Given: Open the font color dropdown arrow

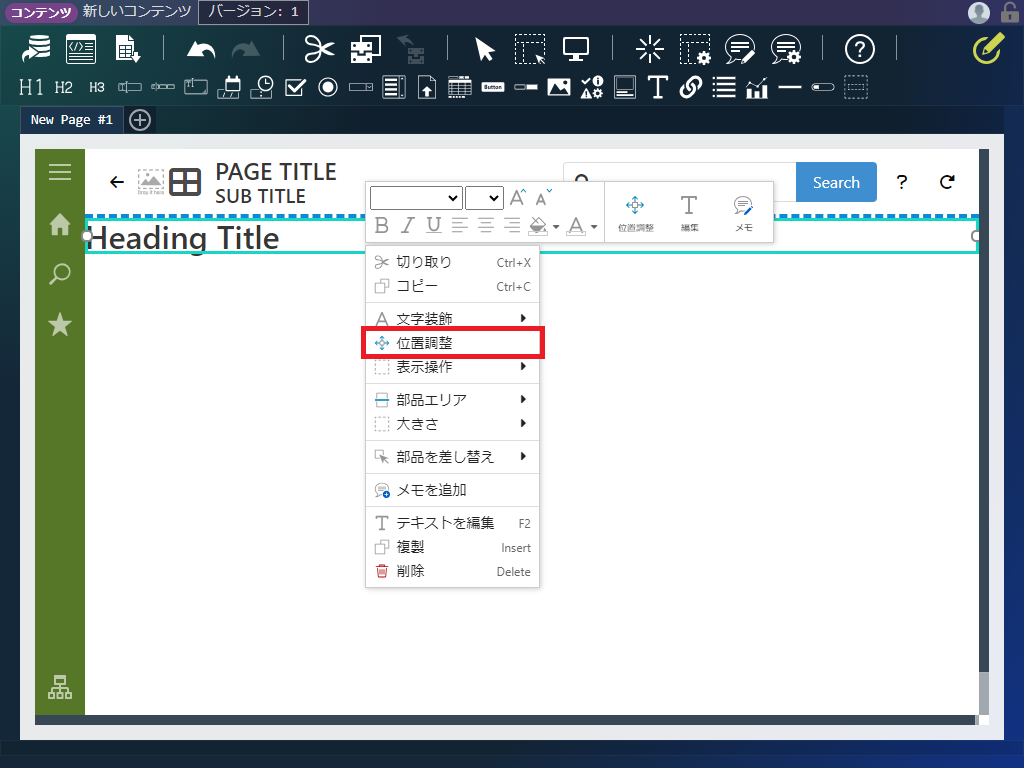Looking at the screenshot, I should click(x=594, y=227).
